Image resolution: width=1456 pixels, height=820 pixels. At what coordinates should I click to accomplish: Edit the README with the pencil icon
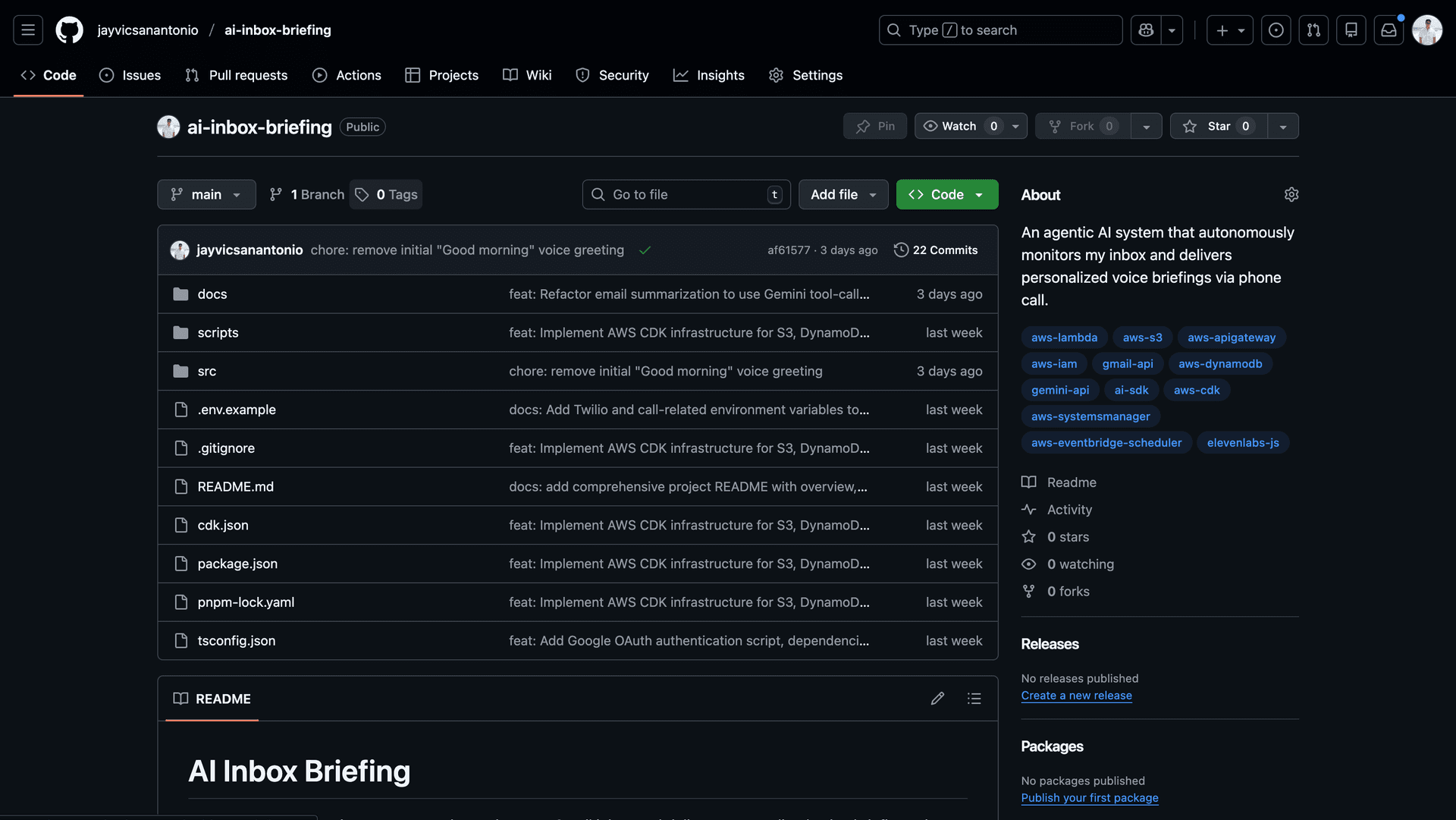[938, 699]
